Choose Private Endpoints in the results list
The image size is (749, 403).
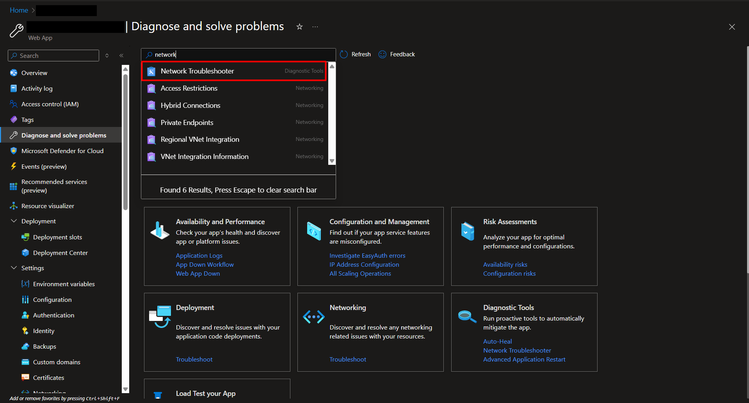coord(185,122)
